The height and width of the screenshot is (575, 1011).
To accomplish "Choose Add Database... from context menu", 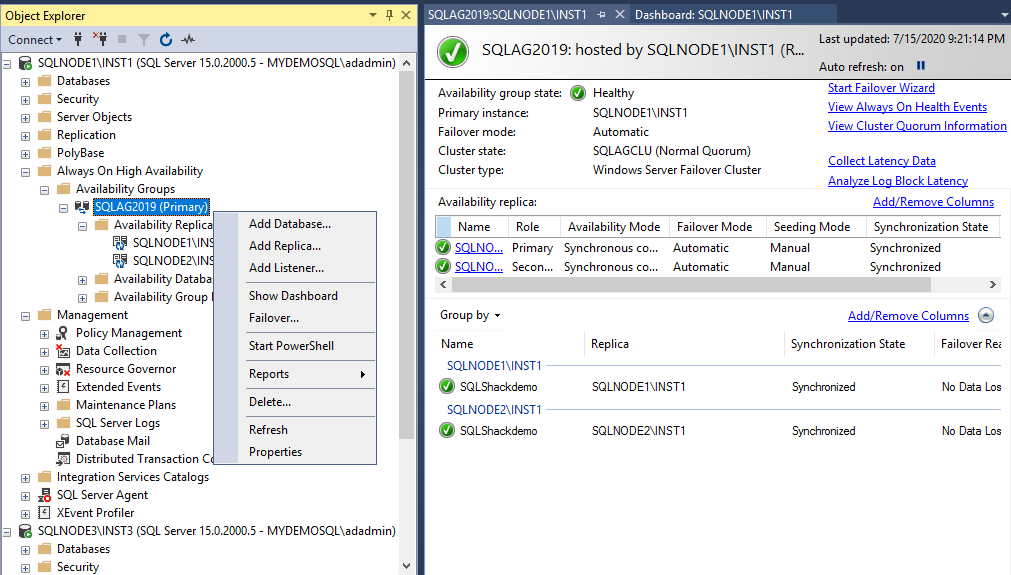I will [x=295, y=224].
